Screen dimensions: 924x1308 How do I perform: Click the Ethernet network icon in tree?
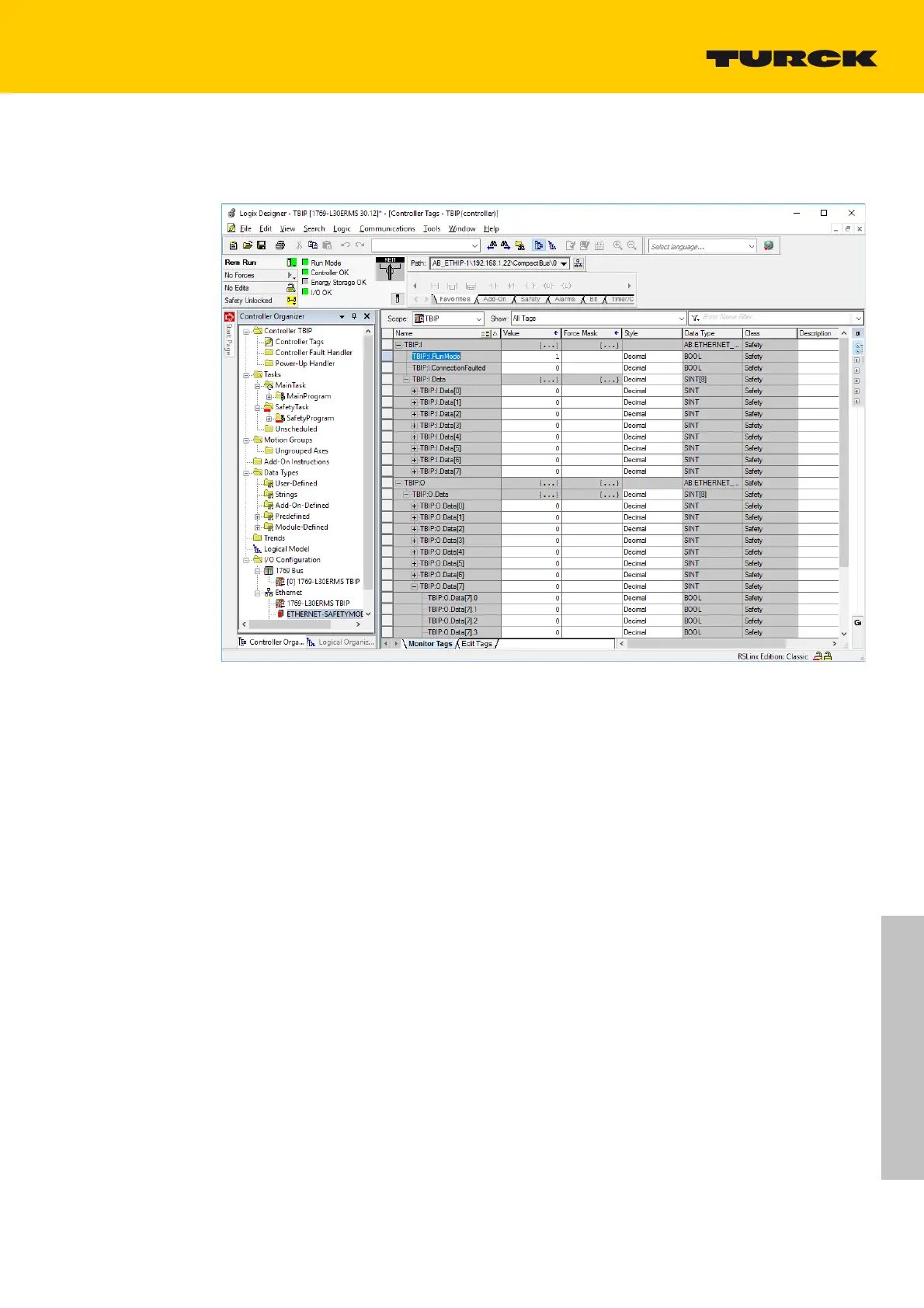coord(269,593)
